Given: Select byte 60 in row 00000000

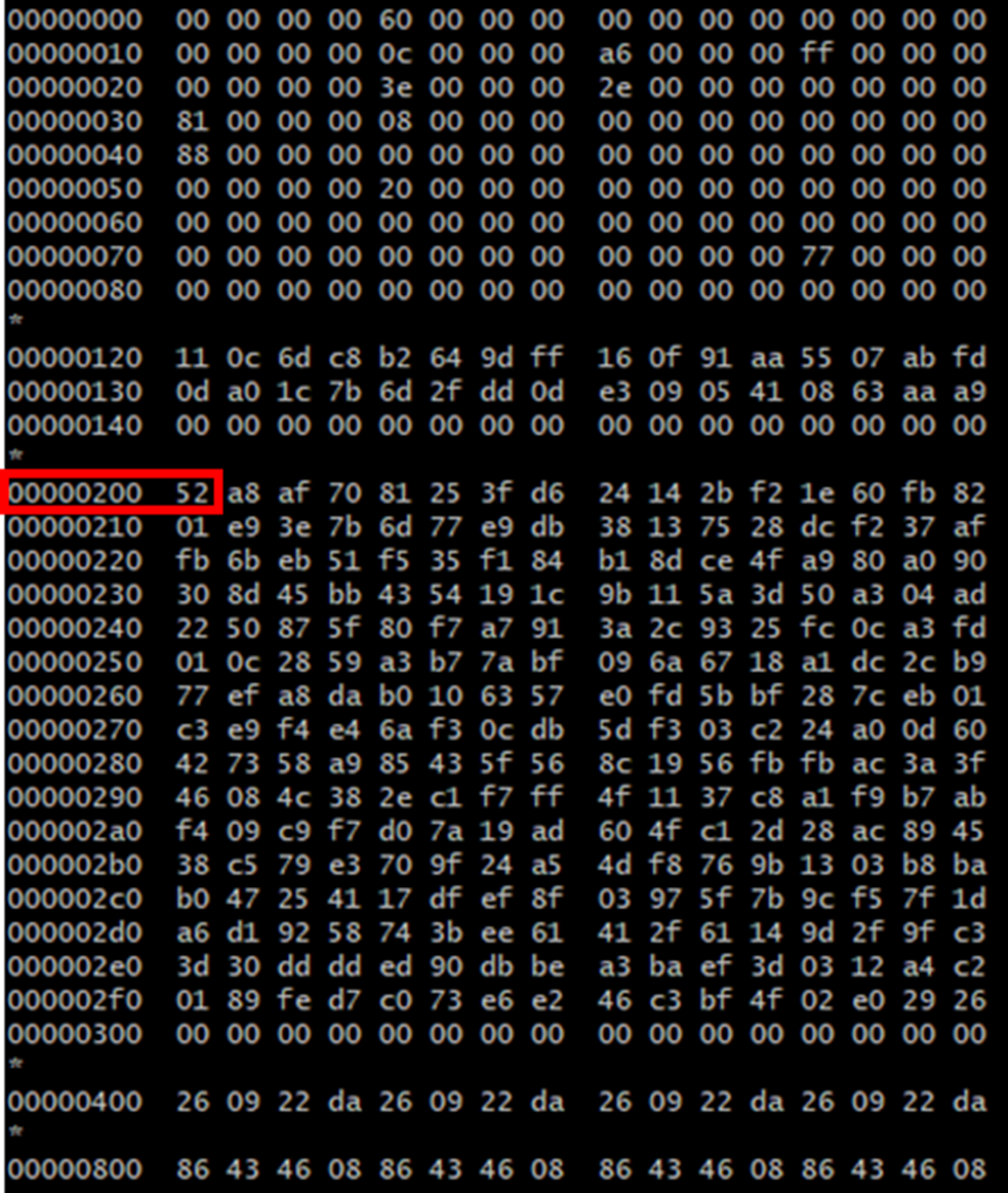Looking at the screenshot, I should [396, 20].
